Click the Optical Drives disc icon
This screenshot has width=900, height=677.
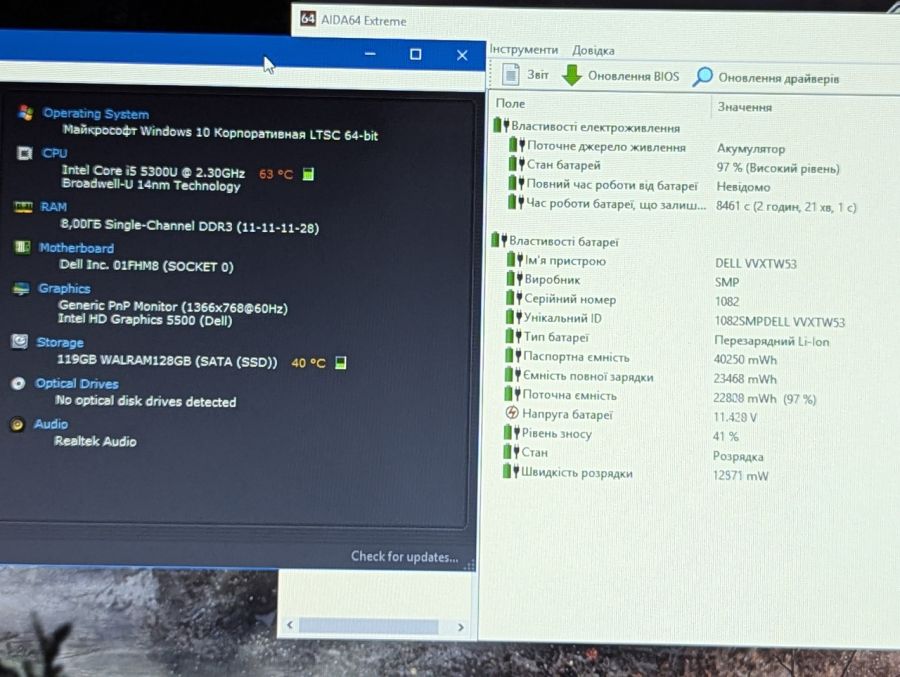[x=18, y=383]
